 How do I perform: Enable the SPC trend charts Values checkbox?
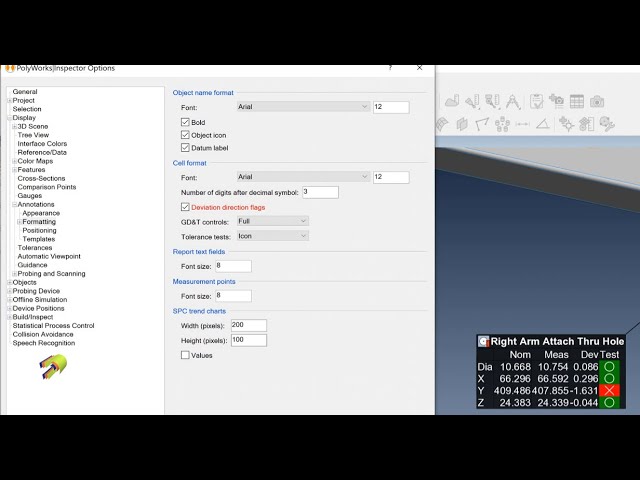point(185,355)
